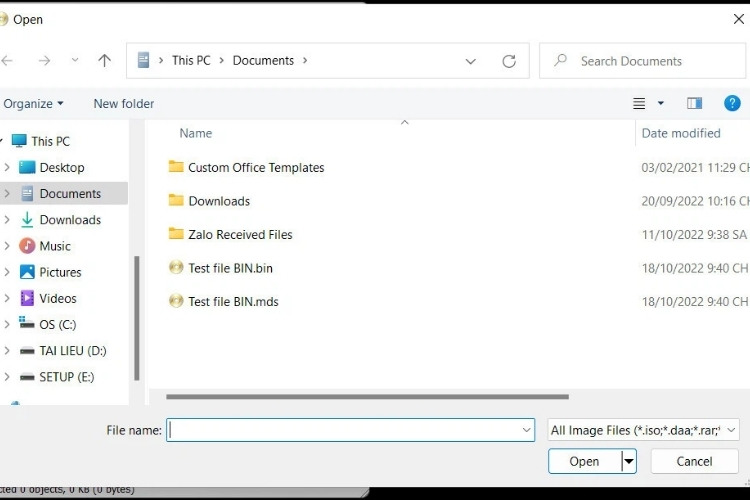This screenshot has width=750, height=500.
Task: Open the Zalo Received Files folder
Action: coord(240,235)
